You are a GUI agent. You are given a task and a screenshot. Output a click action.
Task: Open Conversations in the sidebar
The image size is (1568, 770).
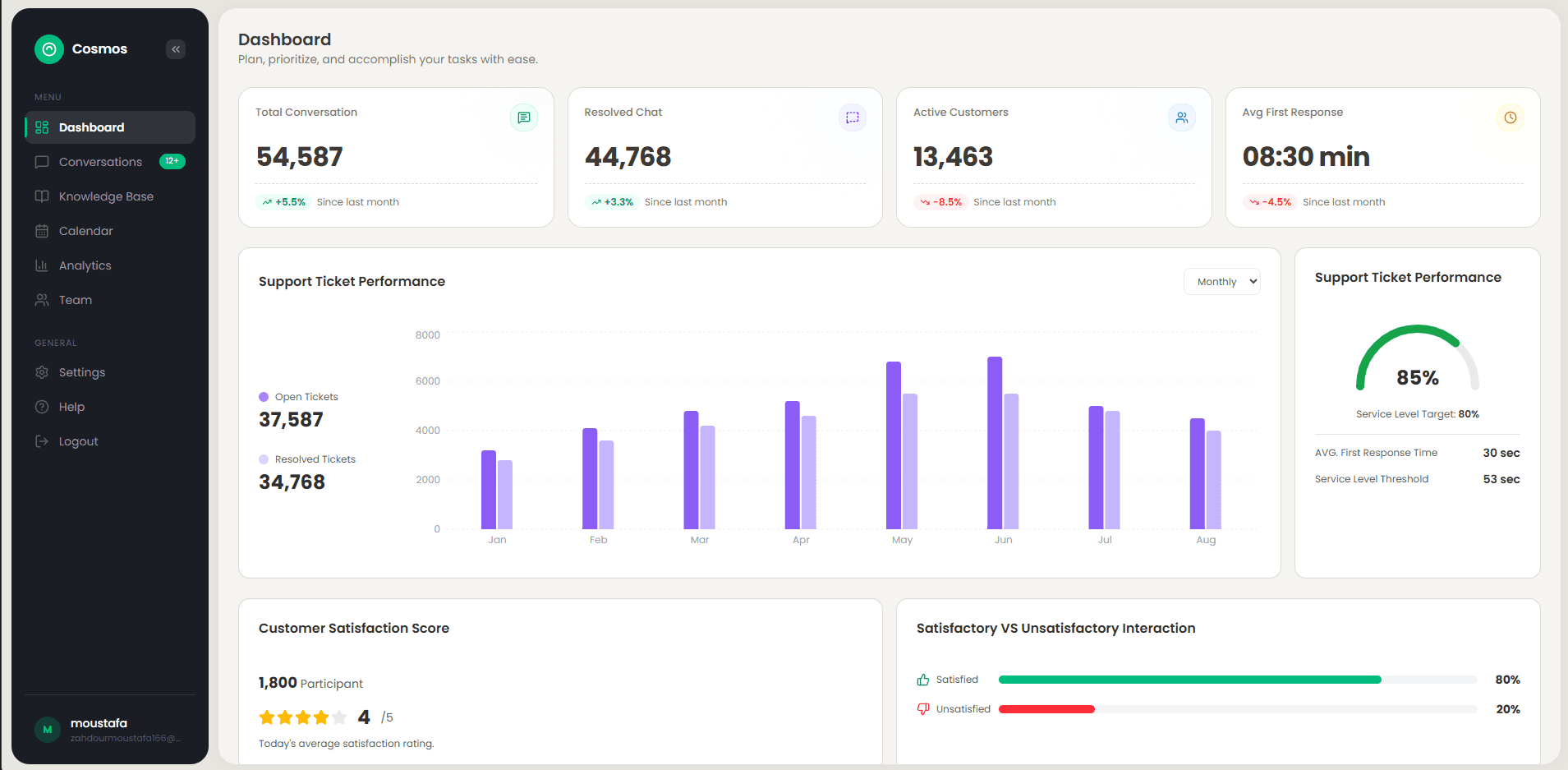100,162
